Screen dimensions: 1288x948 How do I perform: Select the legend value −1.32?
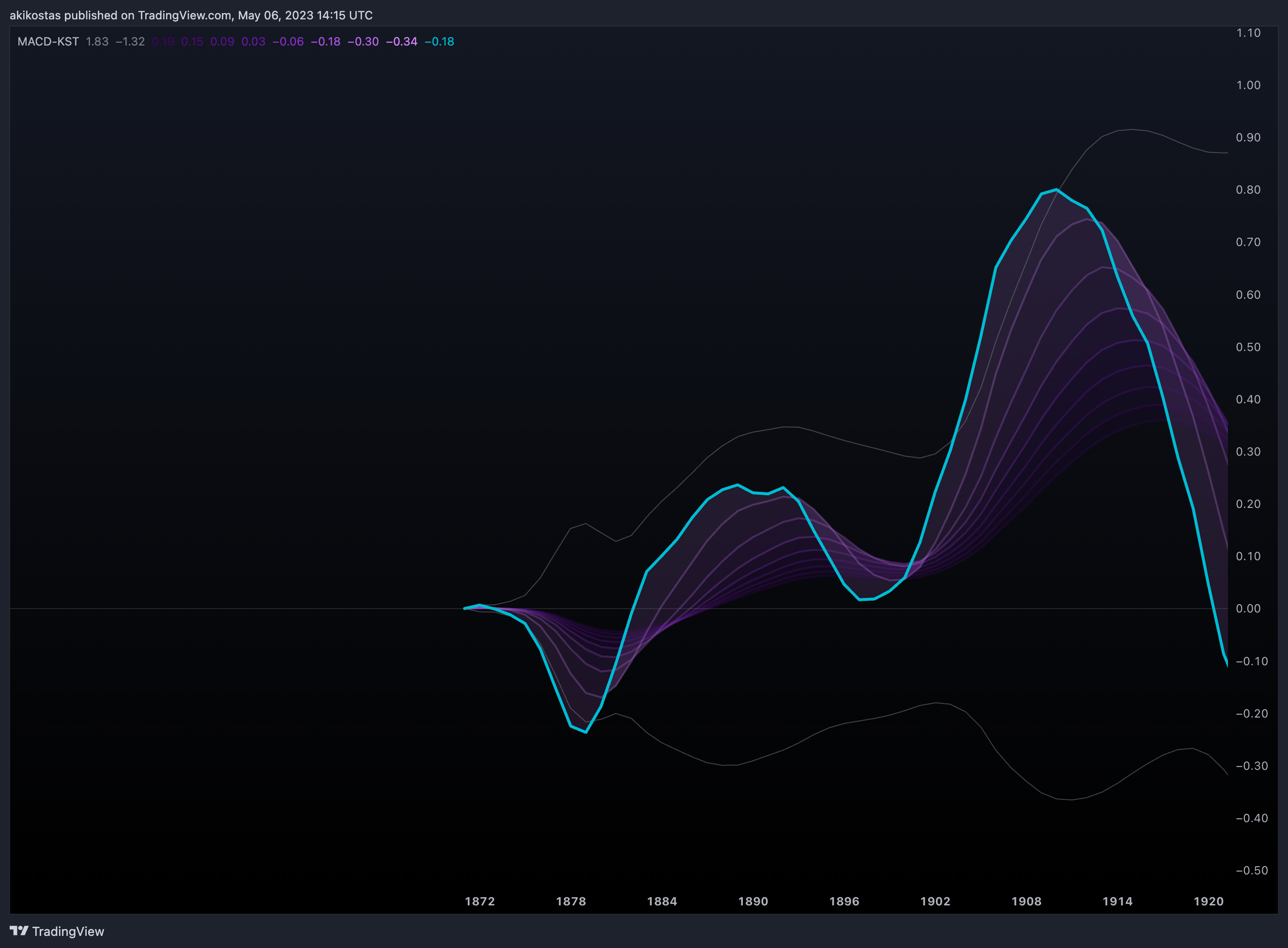click(130, 42)
